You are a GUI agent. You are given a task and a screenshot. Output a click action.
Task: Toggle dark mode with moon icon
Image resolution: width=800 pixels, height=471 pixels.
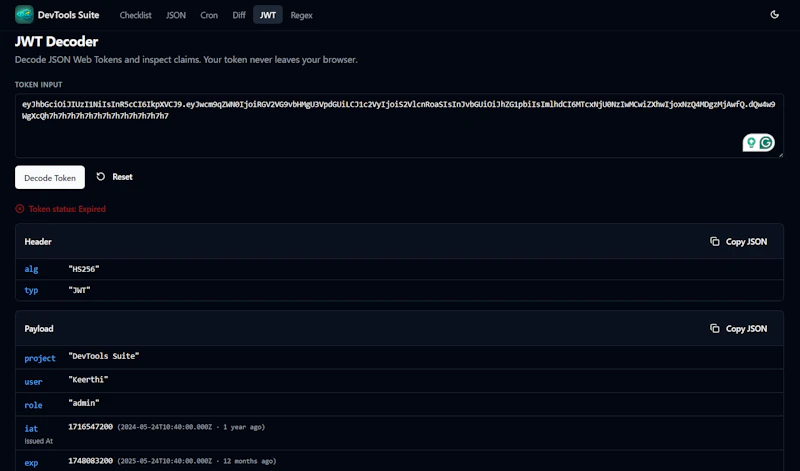coord(774,15)
